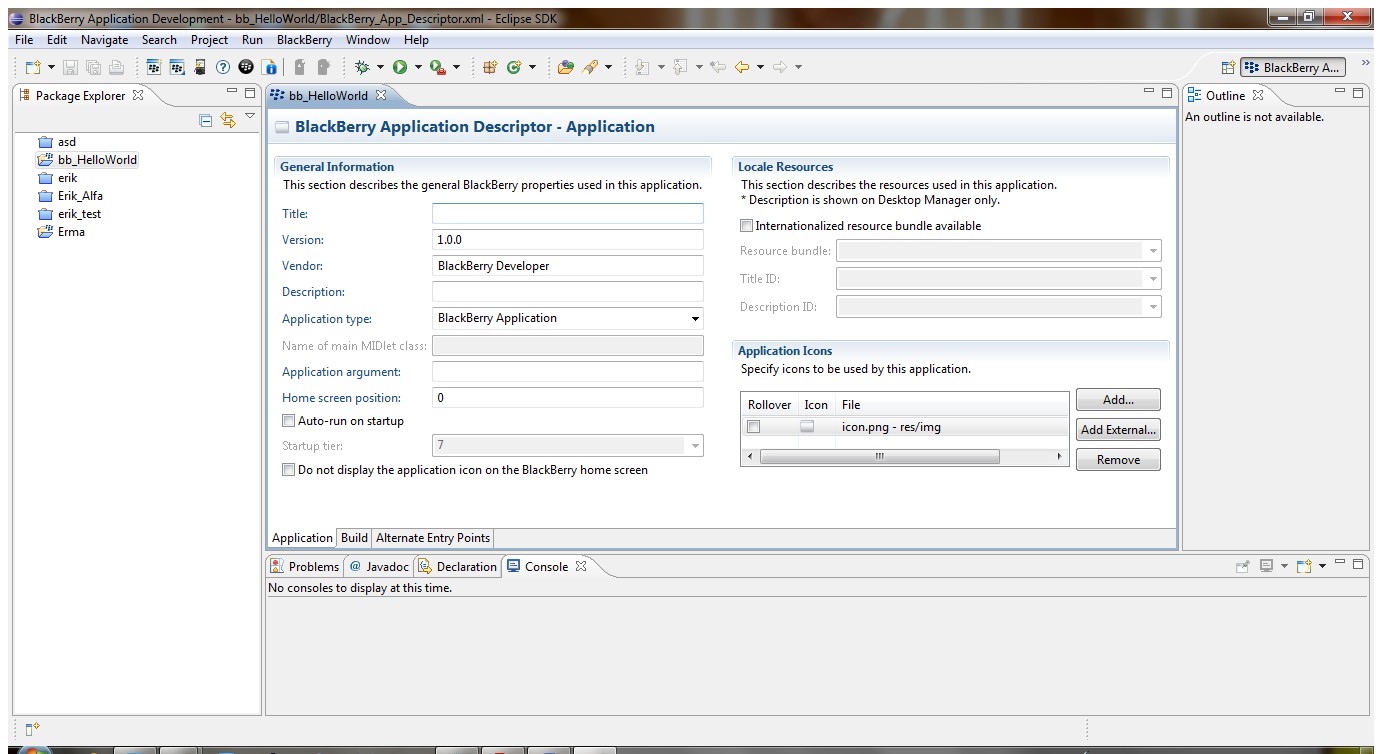Maximize the Outline panel

point(1358,92)
